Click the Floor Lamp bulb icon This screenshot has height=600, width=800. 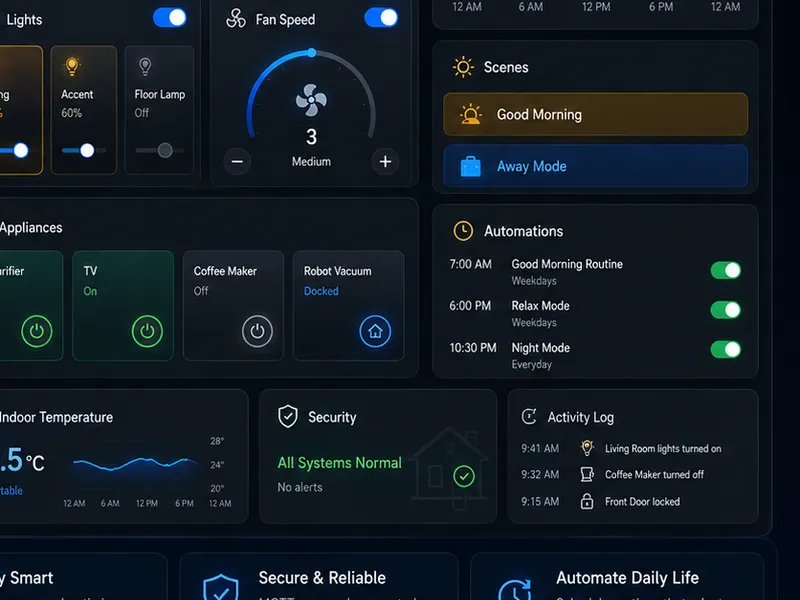tap(145, 66)
